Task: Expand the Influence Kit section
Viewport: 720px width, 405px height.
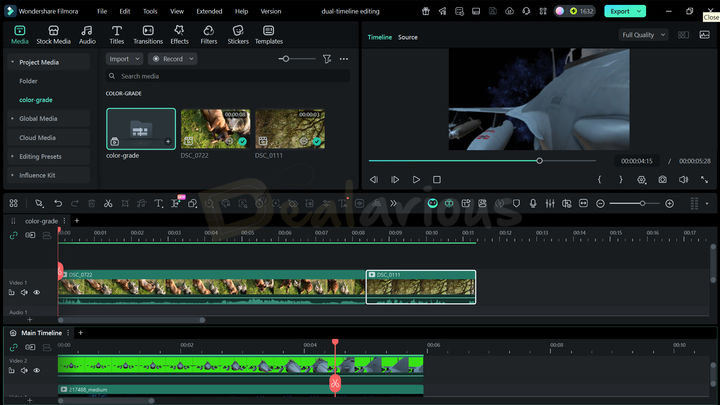Action: tap(12, 175)
